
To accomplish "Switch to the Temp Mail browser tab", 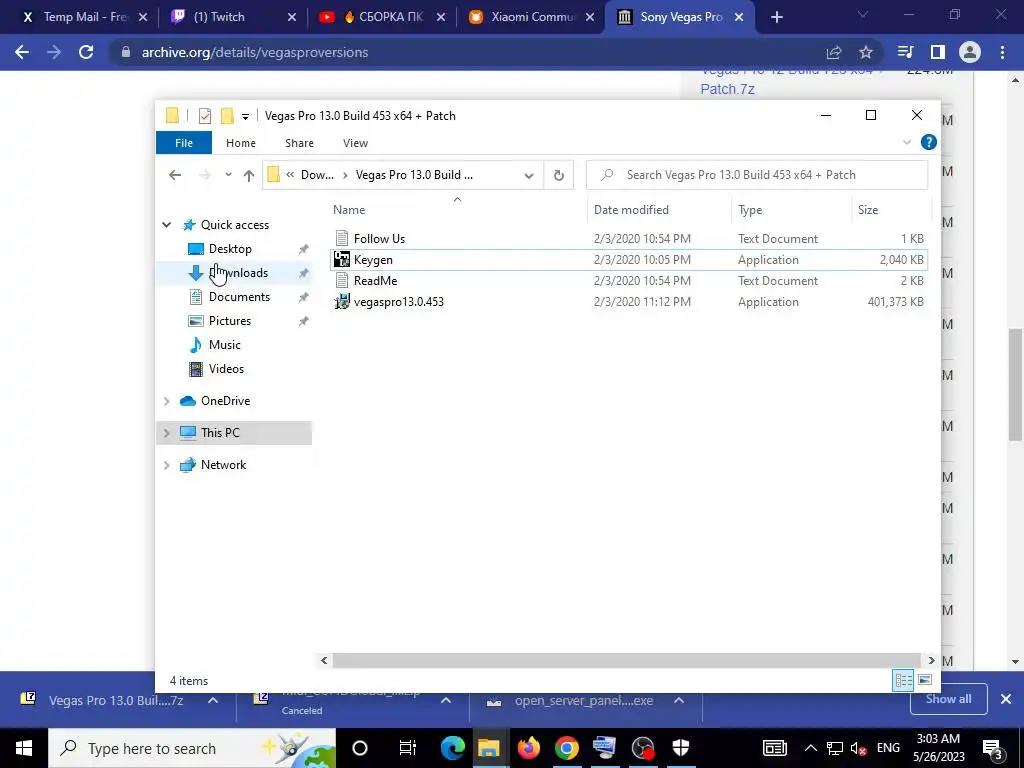I will [85, 17].
